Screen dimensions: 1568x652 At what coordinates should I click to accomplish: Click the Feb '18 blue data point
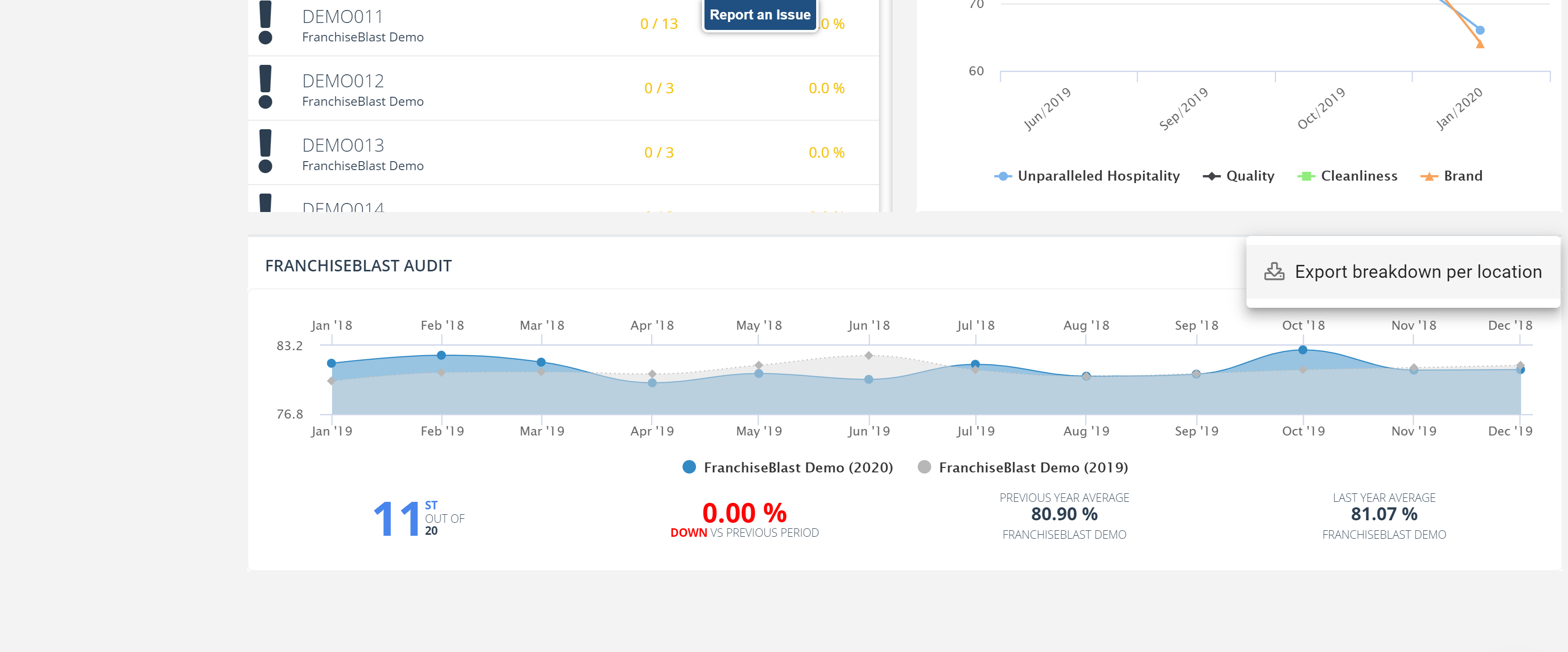tap(441, 355)
